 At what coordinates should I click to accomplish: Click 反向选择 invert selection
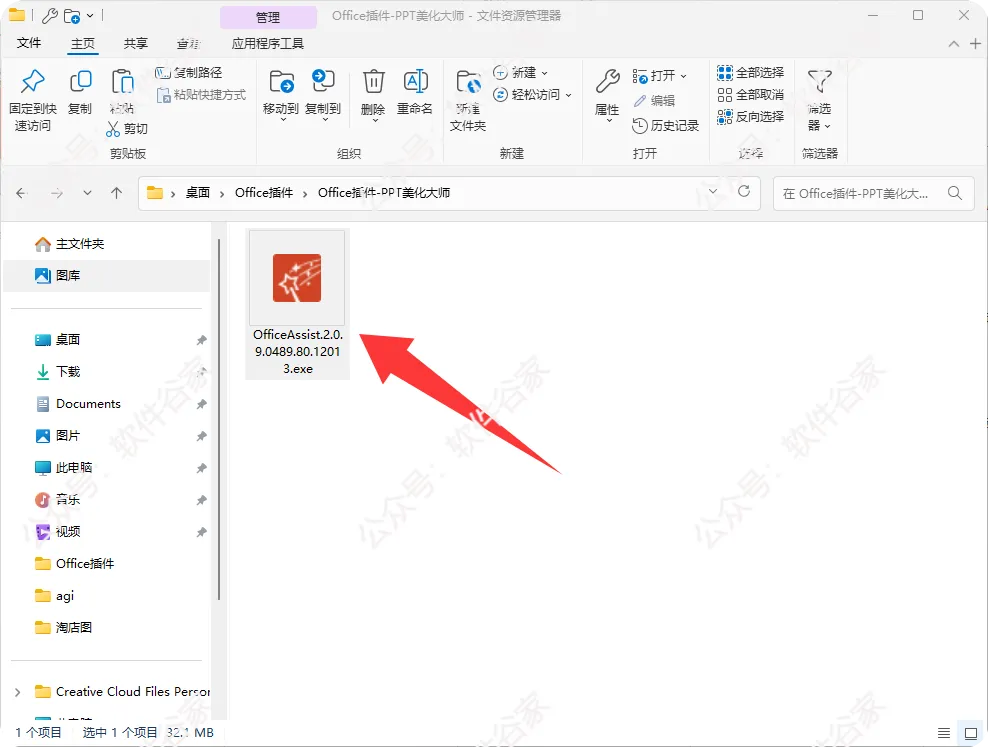[750, 117]
